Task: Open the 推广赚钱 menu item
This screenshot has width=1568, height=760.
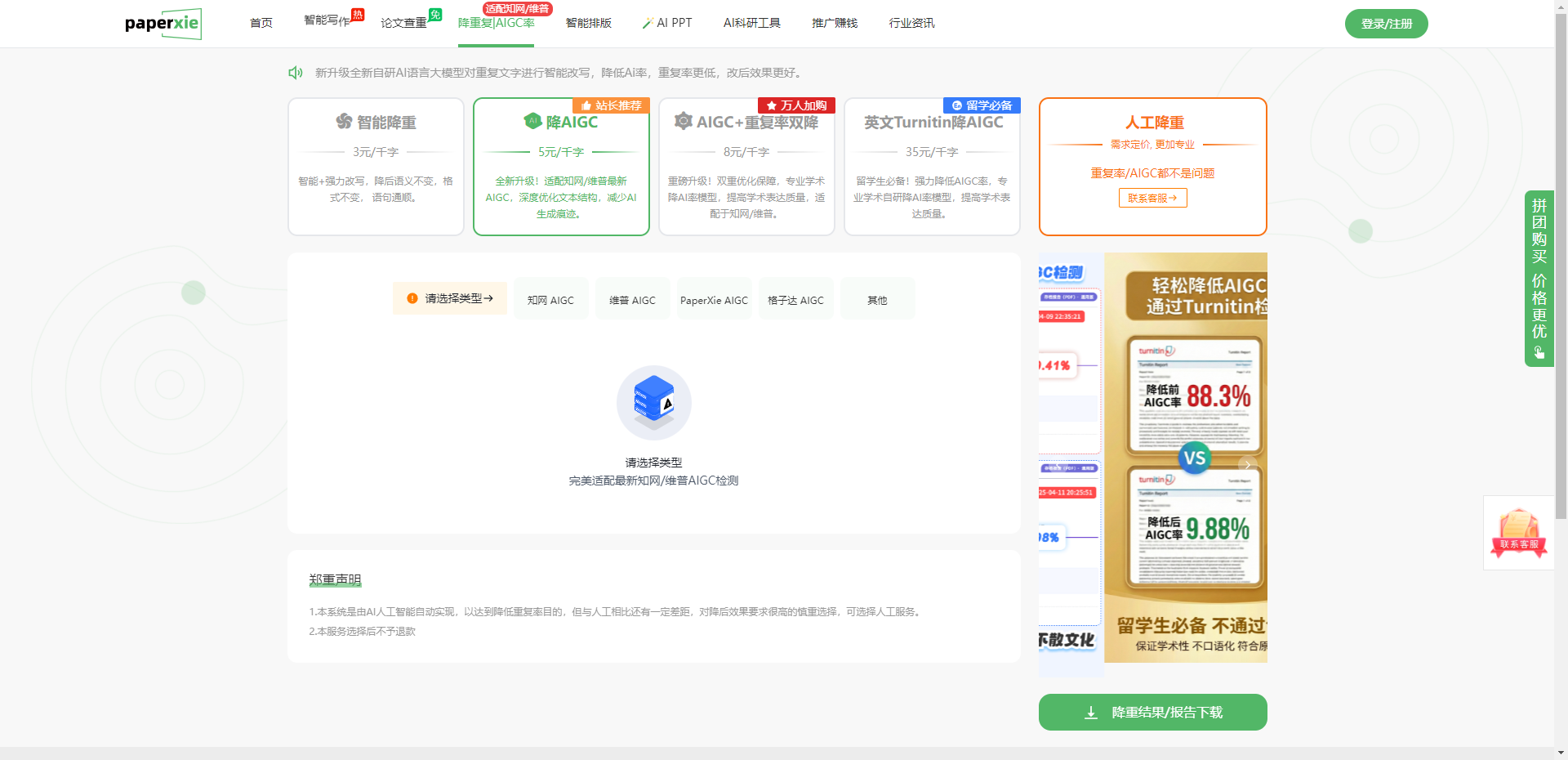Action: click(835, 23)
